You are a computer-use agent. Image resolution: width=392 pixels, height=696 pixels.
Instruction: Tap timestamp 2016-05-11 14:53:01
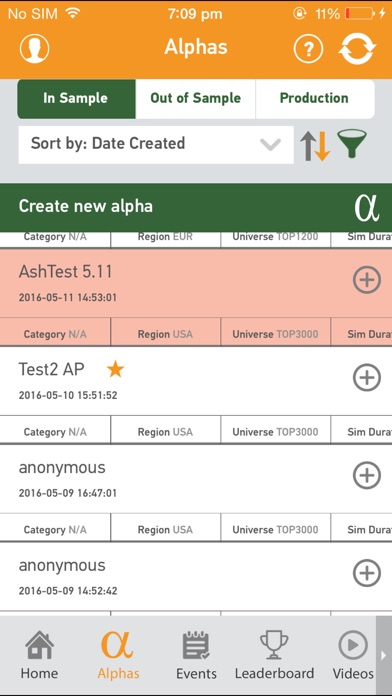(68, 297)
